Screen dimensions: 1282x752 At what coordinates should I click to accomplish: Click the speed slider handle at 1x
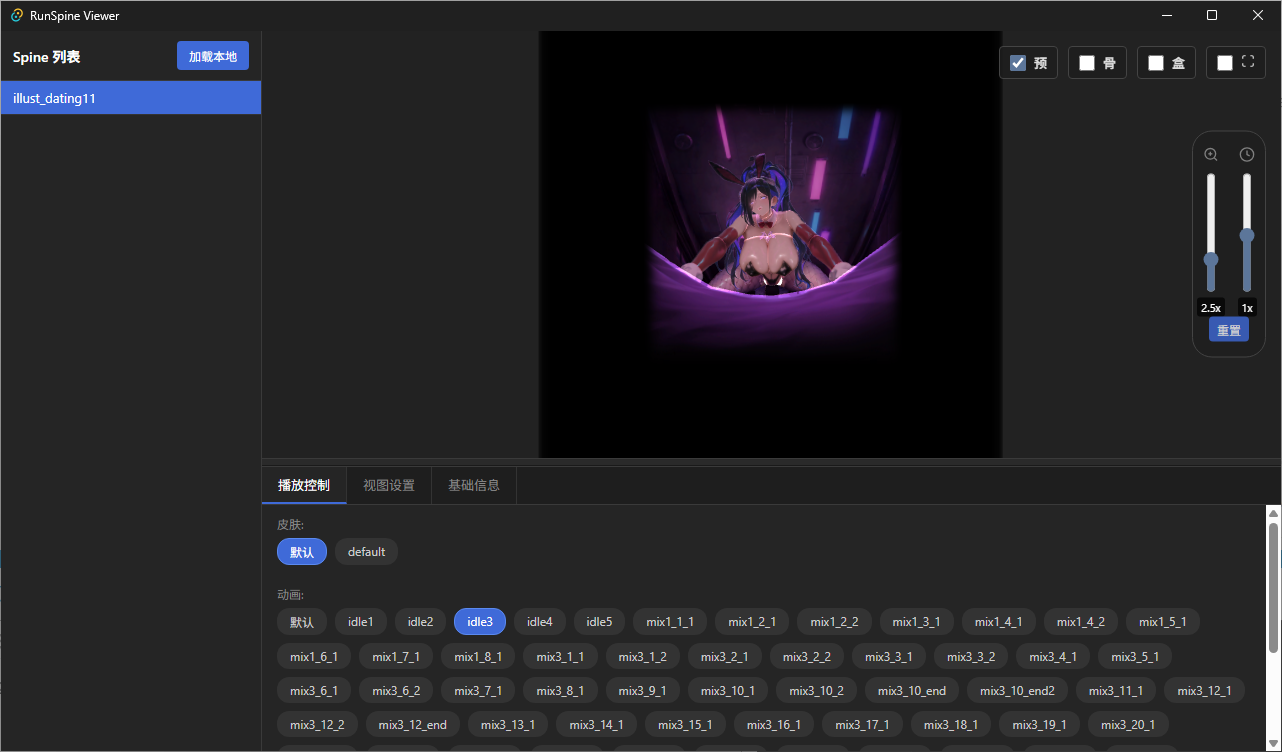[1247, 235]
